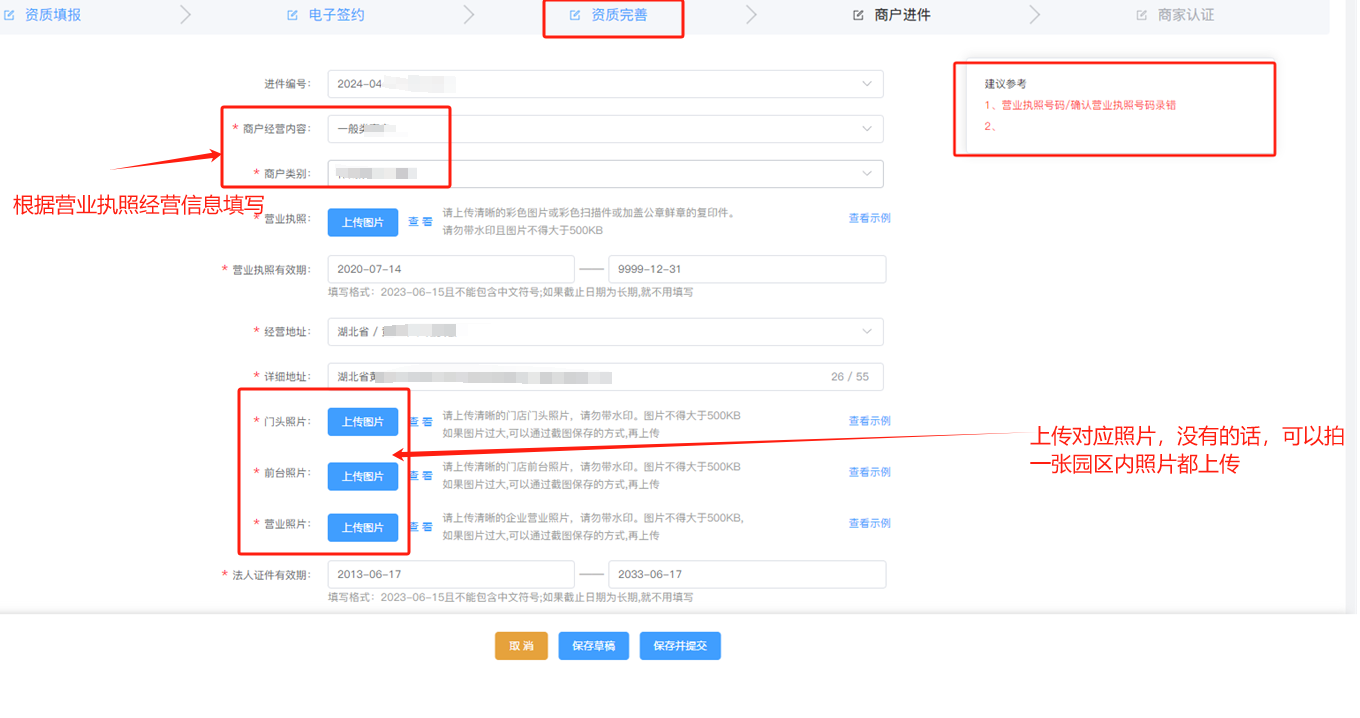
Task: Upload image for 门头照片
Action: [362, 422]
